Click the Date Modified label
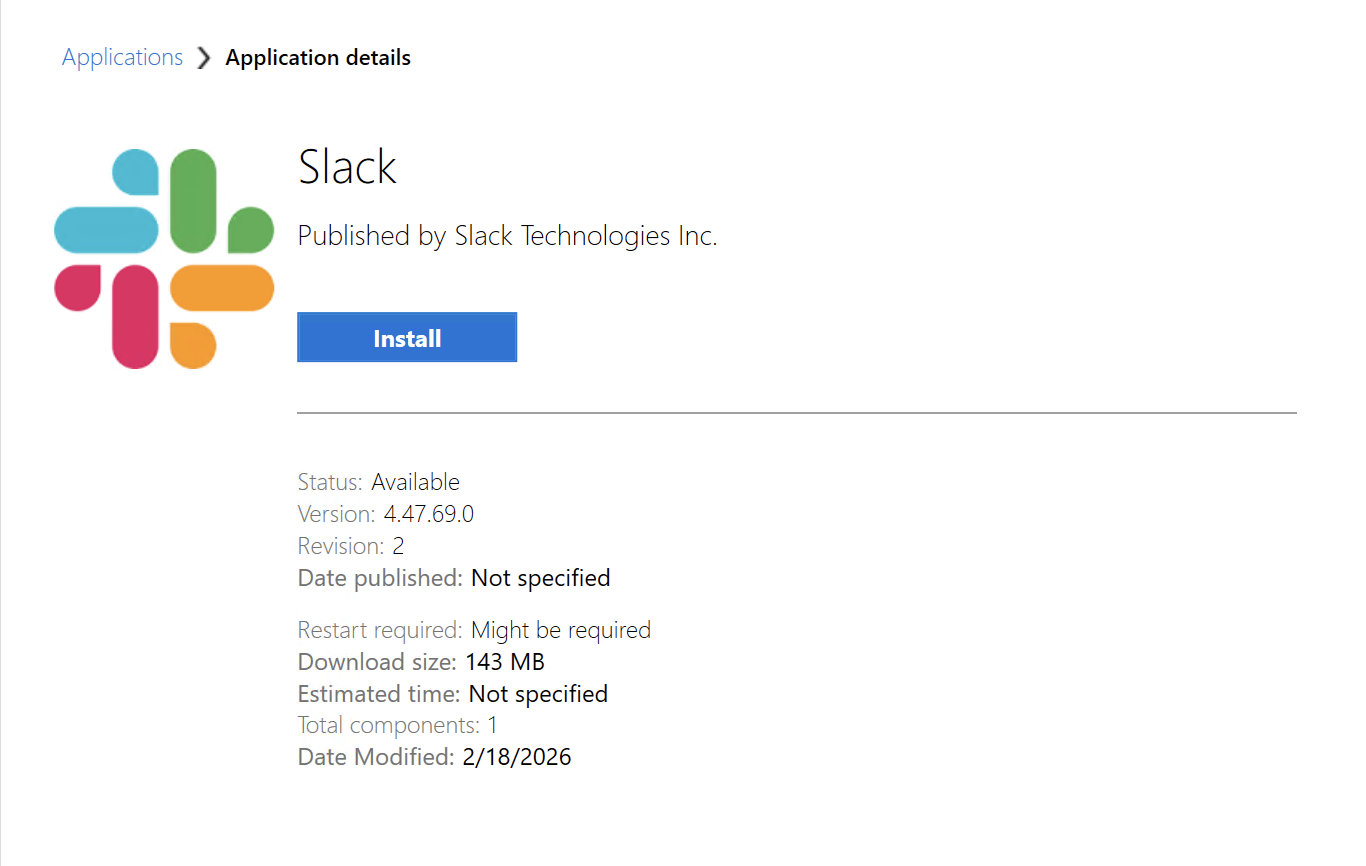1366x866 pixels. click(376, 757)
